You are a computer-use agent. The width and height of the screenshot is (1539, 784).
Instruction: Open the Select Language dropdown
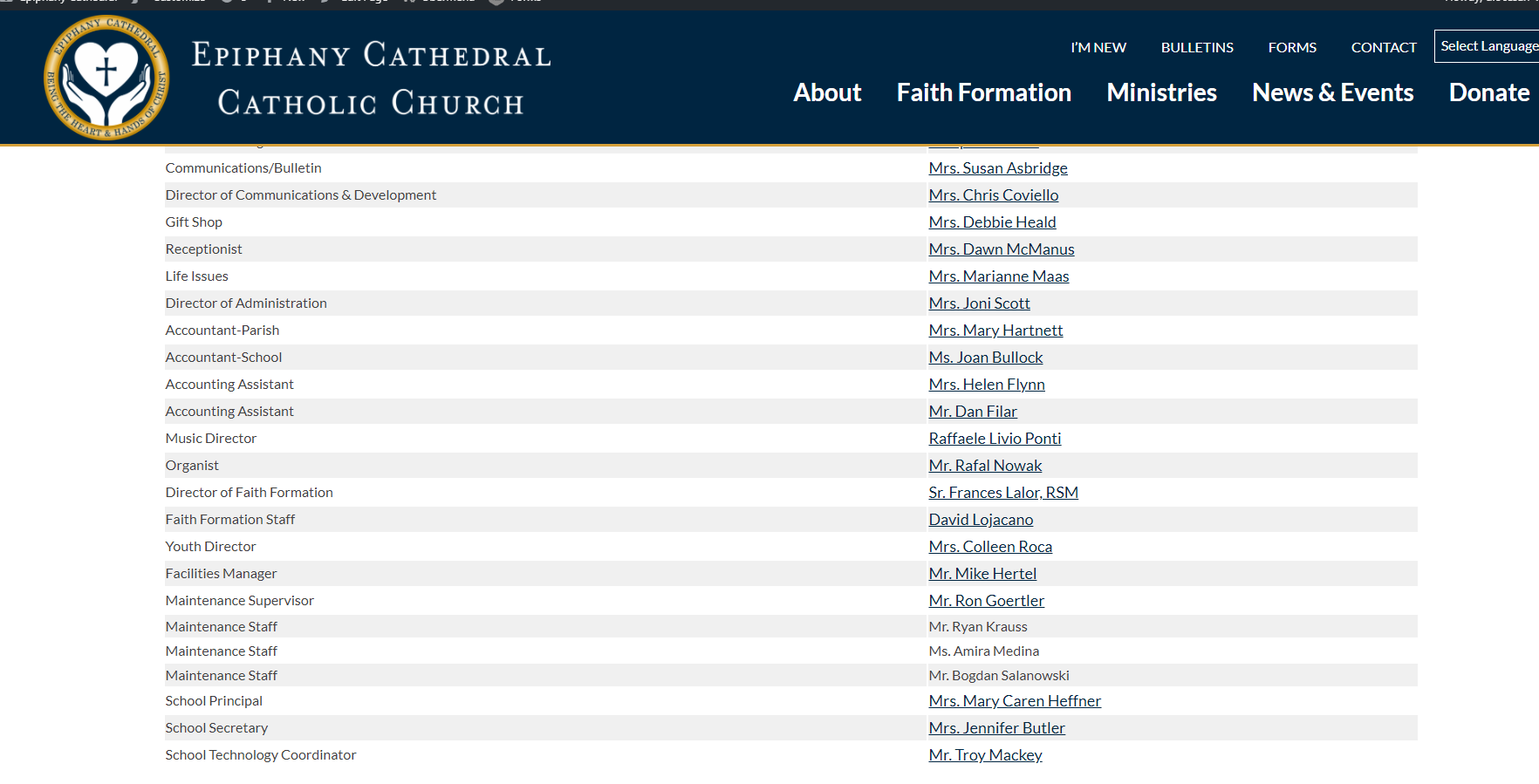coord(1488,46)
